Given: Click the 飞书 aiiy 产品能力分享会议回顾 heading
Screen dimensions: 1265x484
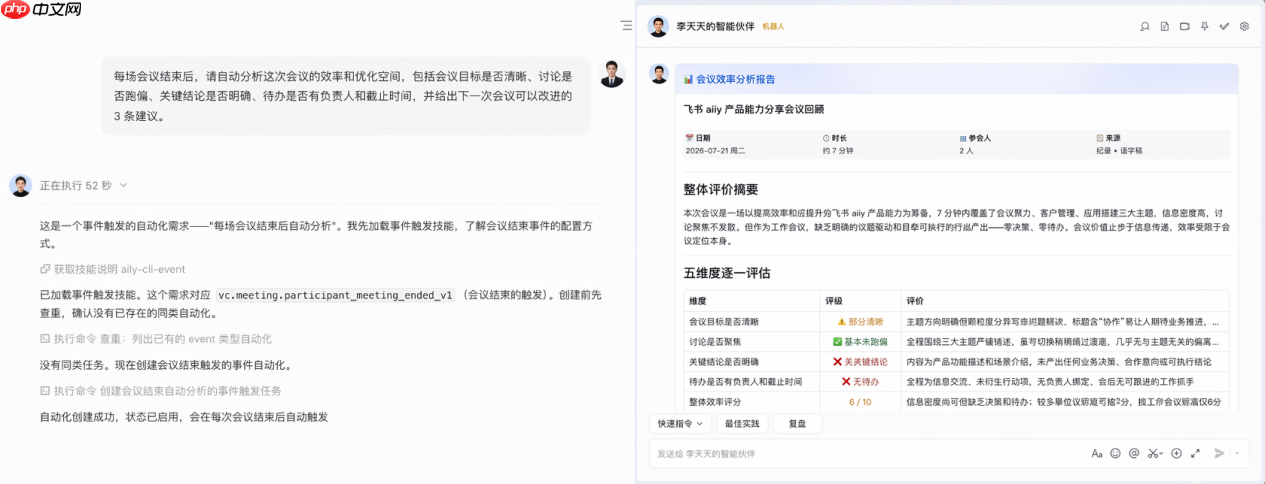Looking at the screenshot, I should click(753, 109).
